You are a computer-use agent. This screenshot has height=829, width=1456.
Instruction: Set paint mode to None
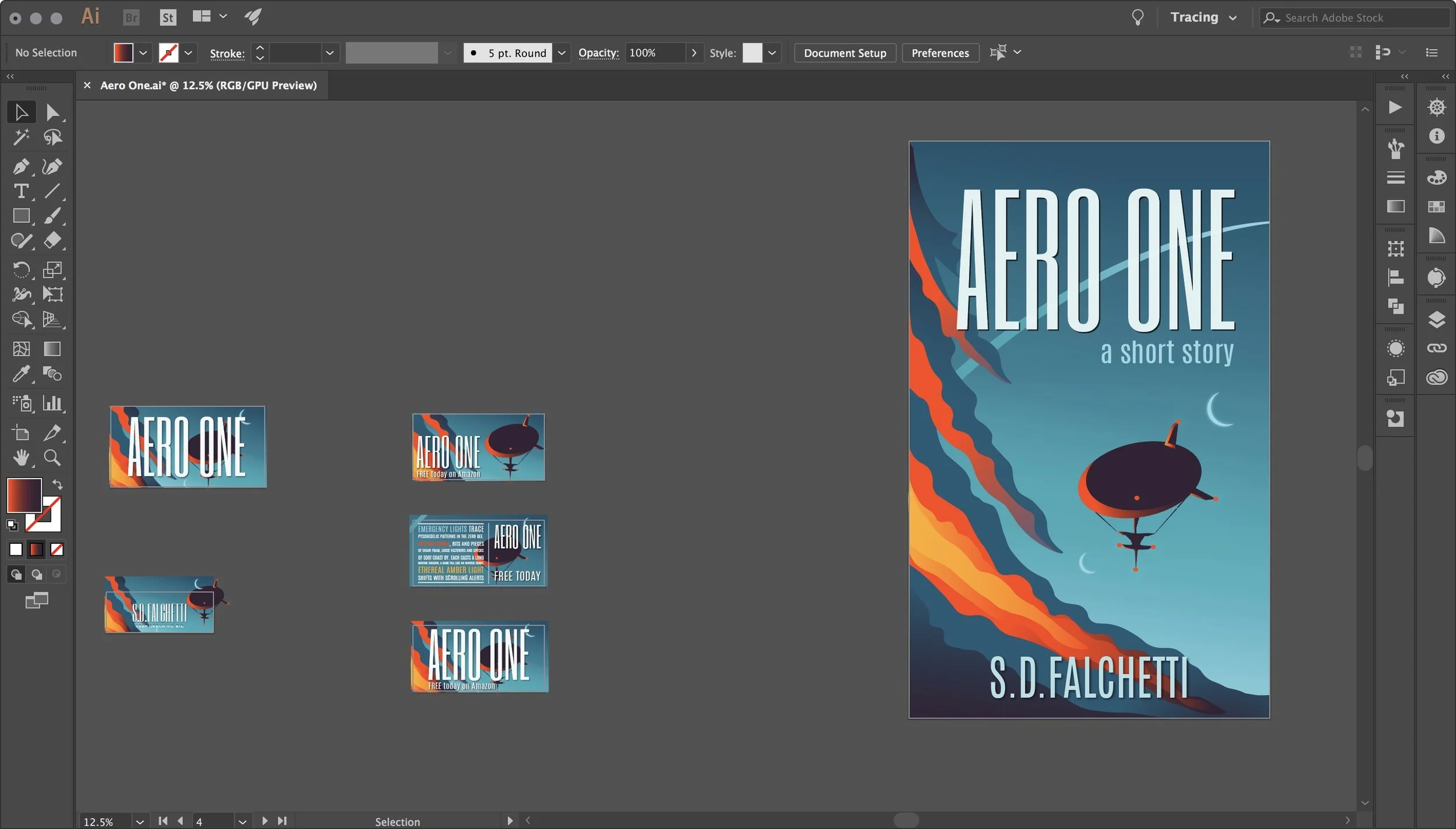click(x=56, y=549)
